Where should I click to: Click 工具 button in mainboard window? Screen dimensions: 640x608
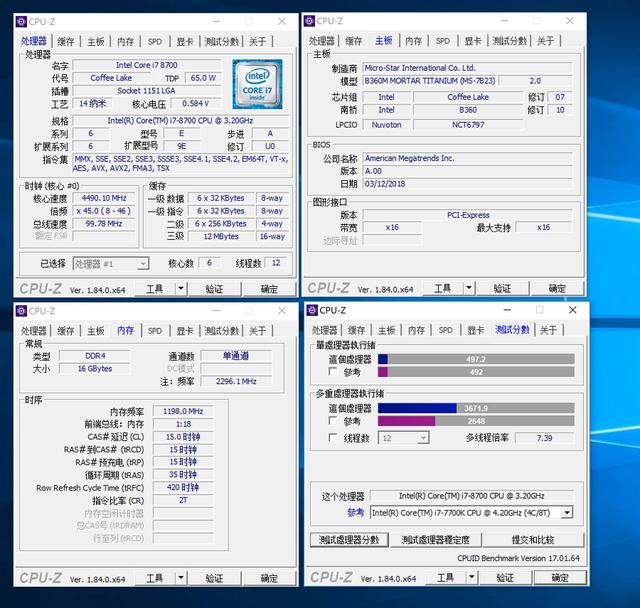[442, 288]
